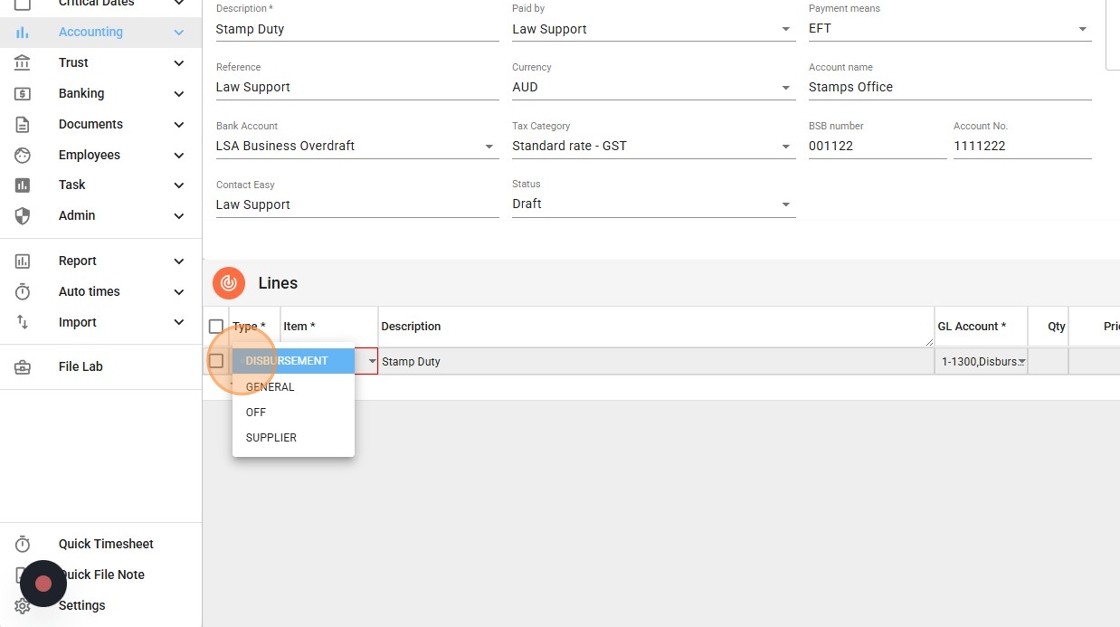Tick the Stamp Duty line row checkbox
The width and height of the screenshot is (1120, 627).
[x=216, y=361]
